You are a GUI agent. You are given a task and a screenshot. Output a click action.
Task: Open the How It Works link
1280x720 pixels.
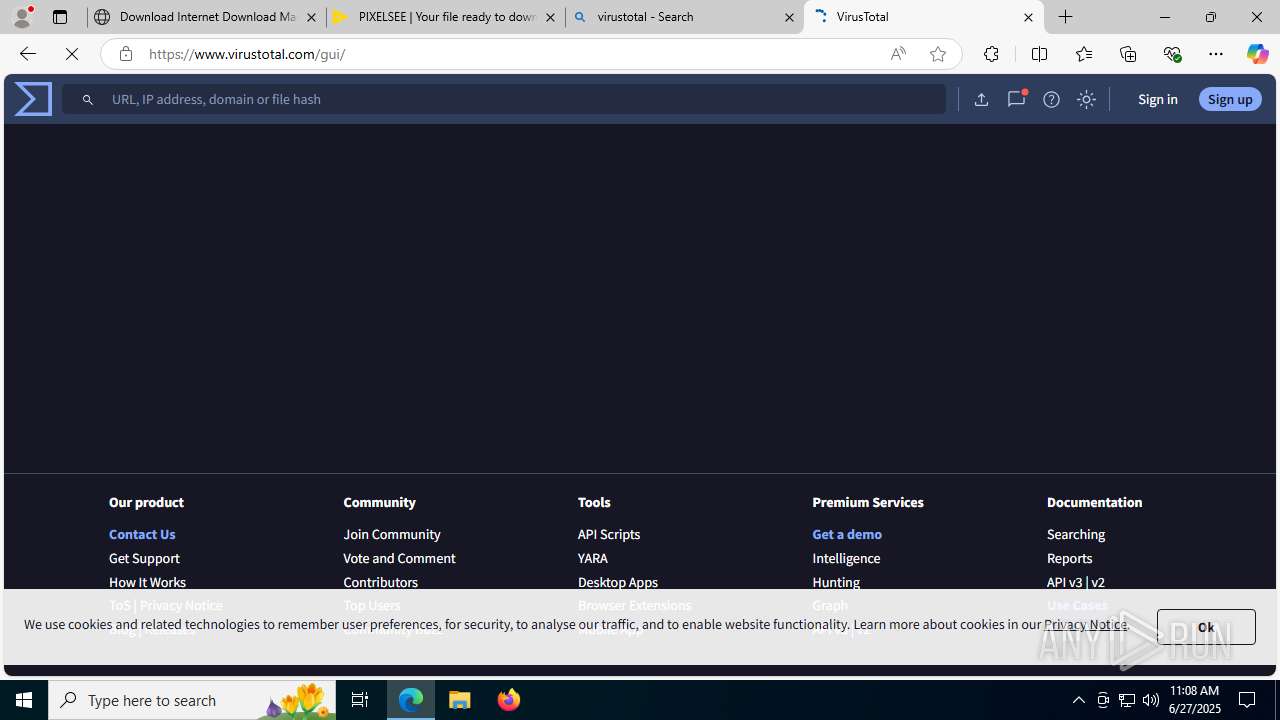(x=147, y=582)
